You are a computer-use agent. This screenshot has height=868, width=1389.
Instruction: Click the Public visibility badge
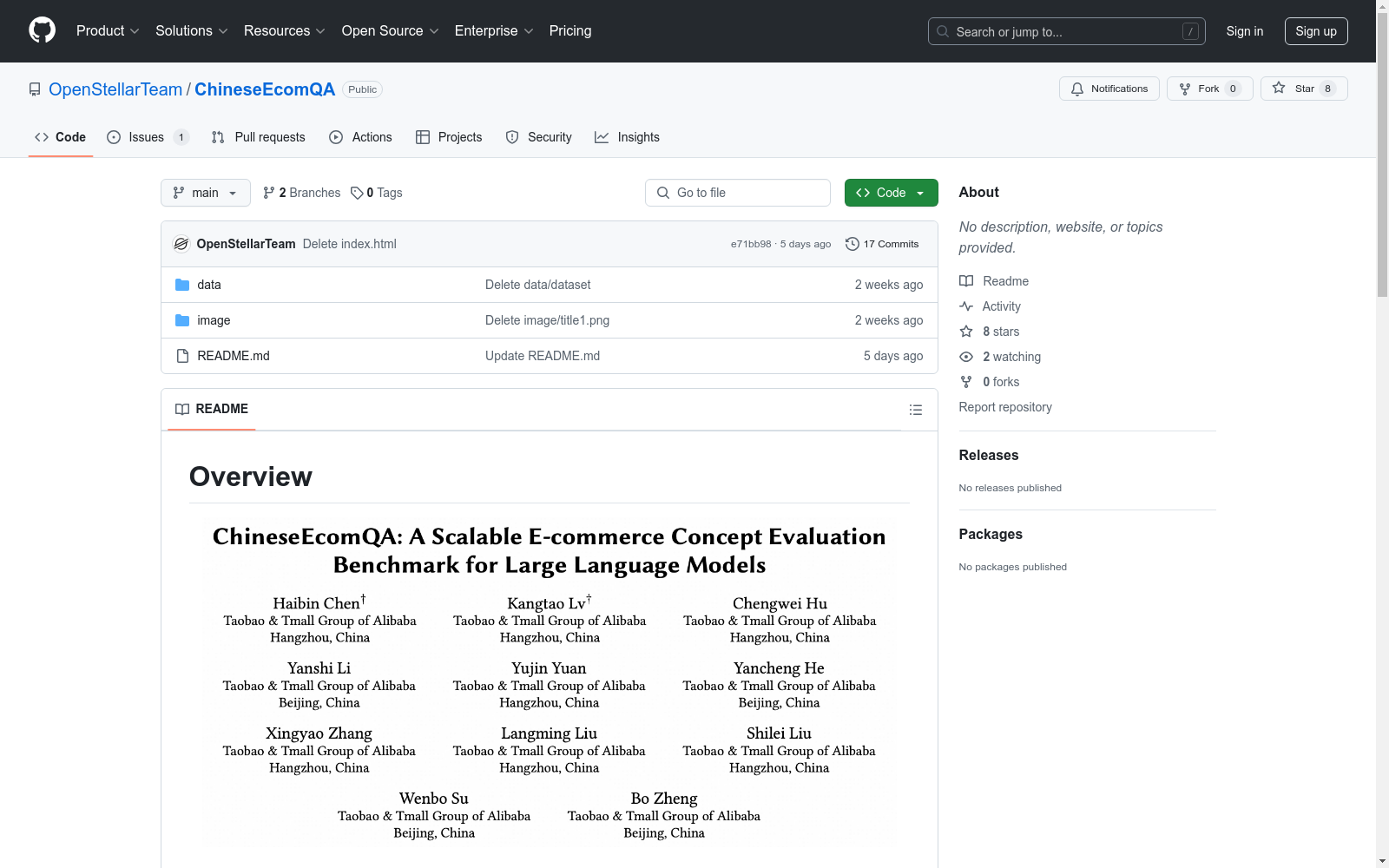(363, 89)
